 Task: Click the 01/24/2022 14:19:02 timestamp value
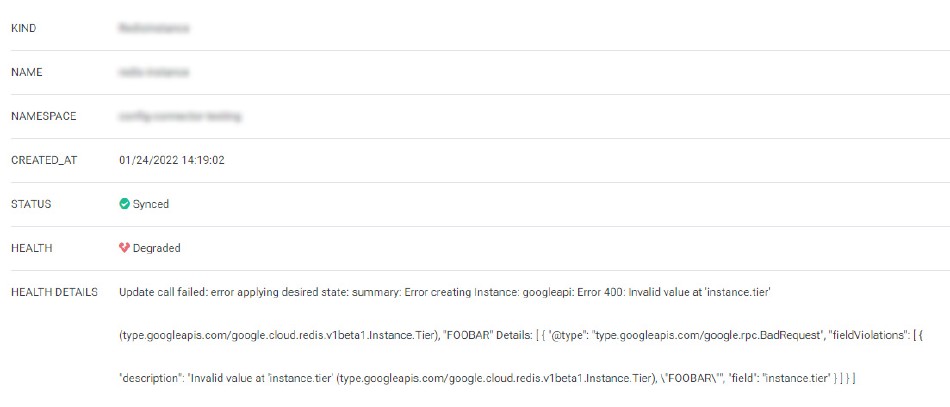[172, 160]
